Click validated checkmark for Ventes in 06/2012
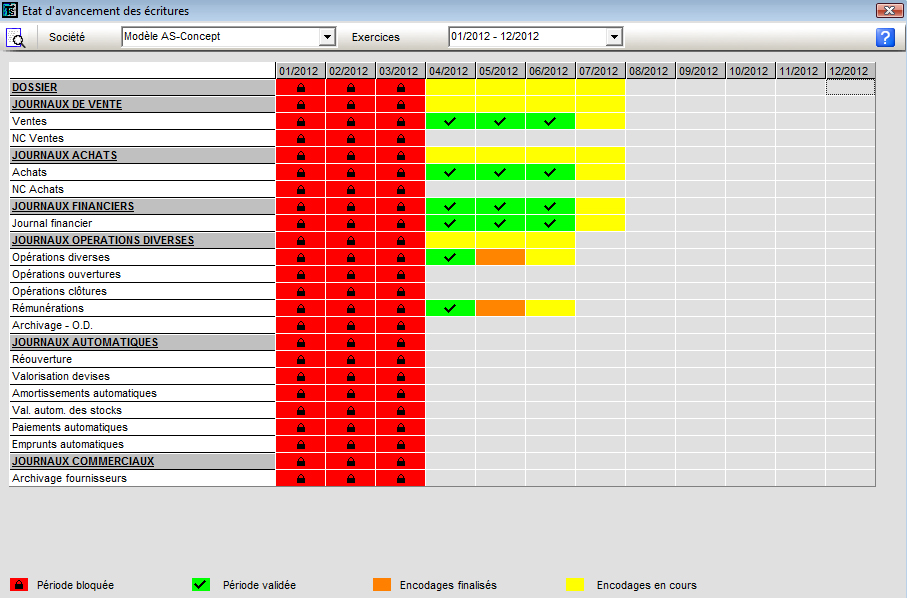This screenshot has width=907, height=598. (550, 121)
